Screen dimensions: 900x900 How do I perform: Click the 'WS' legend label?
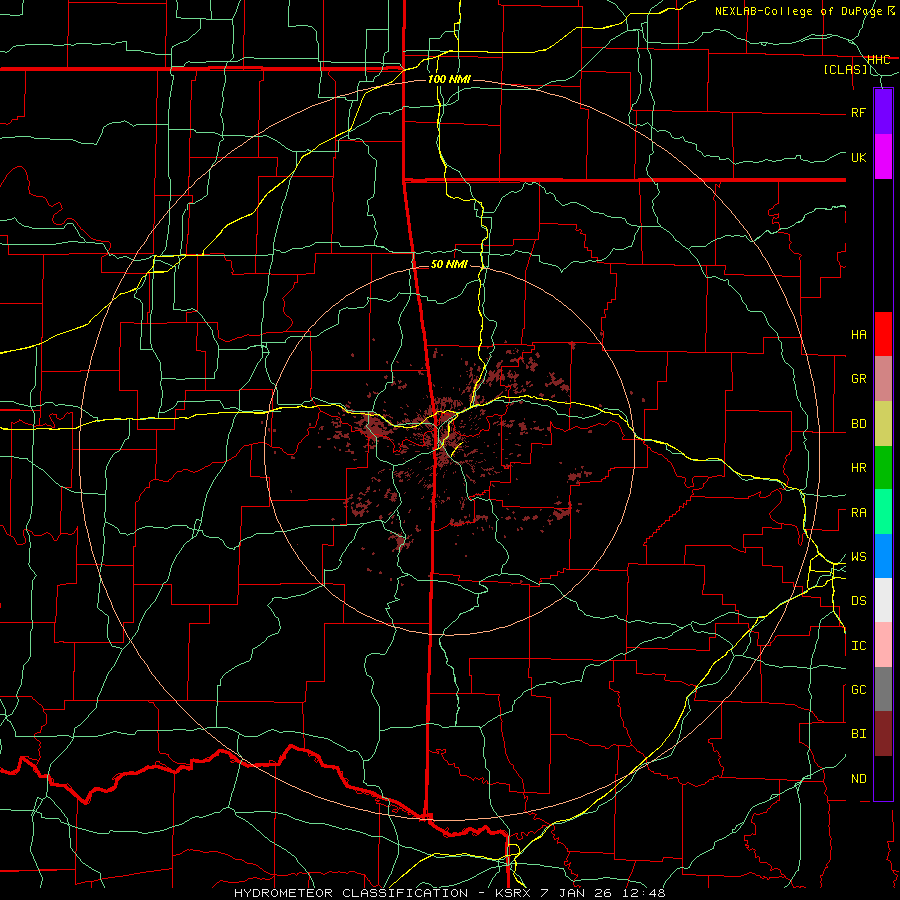pyautogui.click(x=858, y=557)
